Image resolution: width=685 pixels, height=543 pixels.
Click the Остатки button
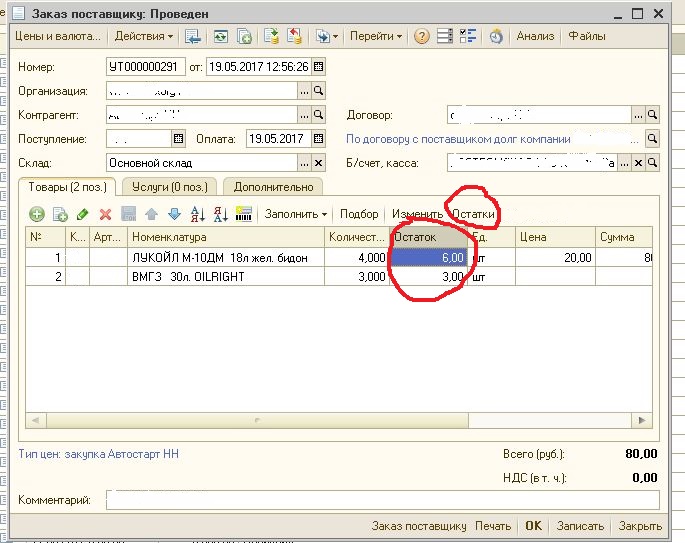pos(473,214)
